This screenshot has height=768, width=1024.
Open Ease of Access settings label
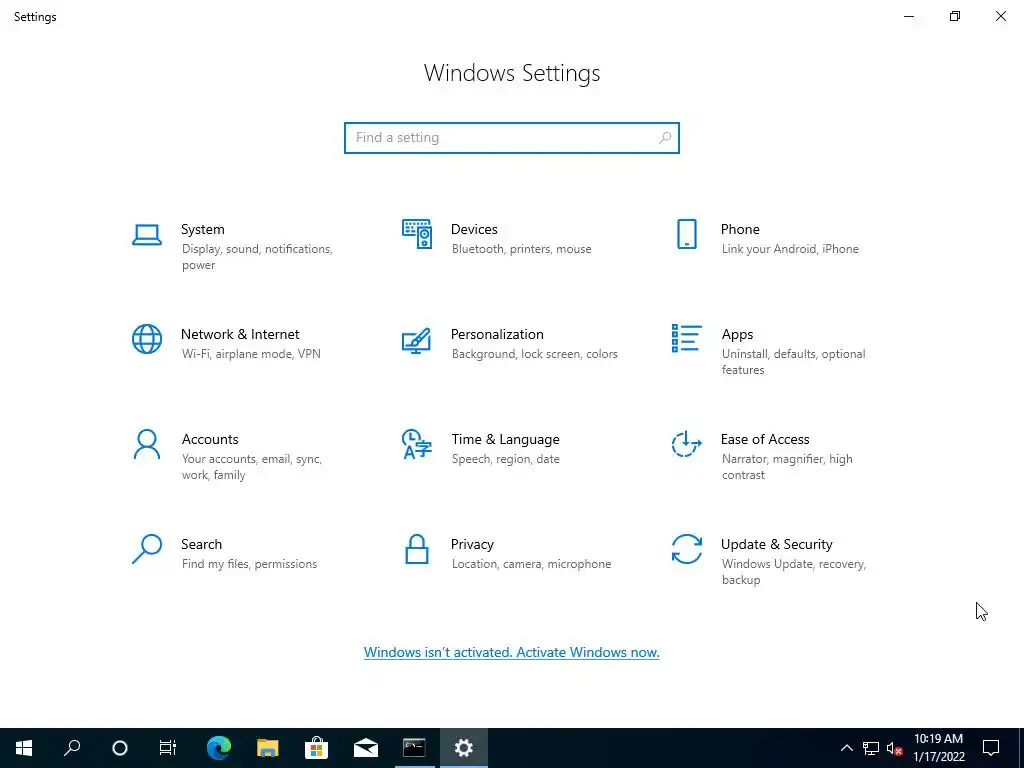[765, 440]
